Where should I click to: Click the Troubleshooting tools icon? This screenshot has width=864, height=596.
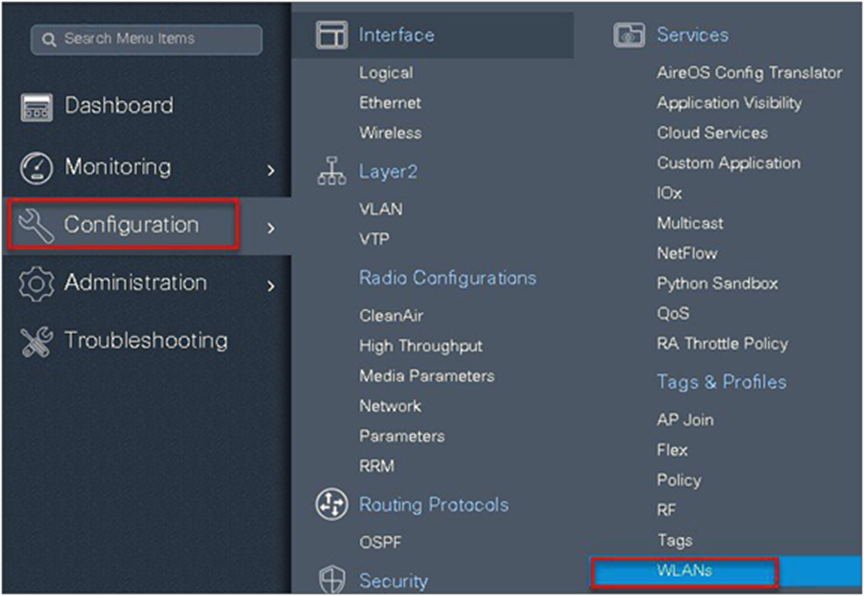36,342
